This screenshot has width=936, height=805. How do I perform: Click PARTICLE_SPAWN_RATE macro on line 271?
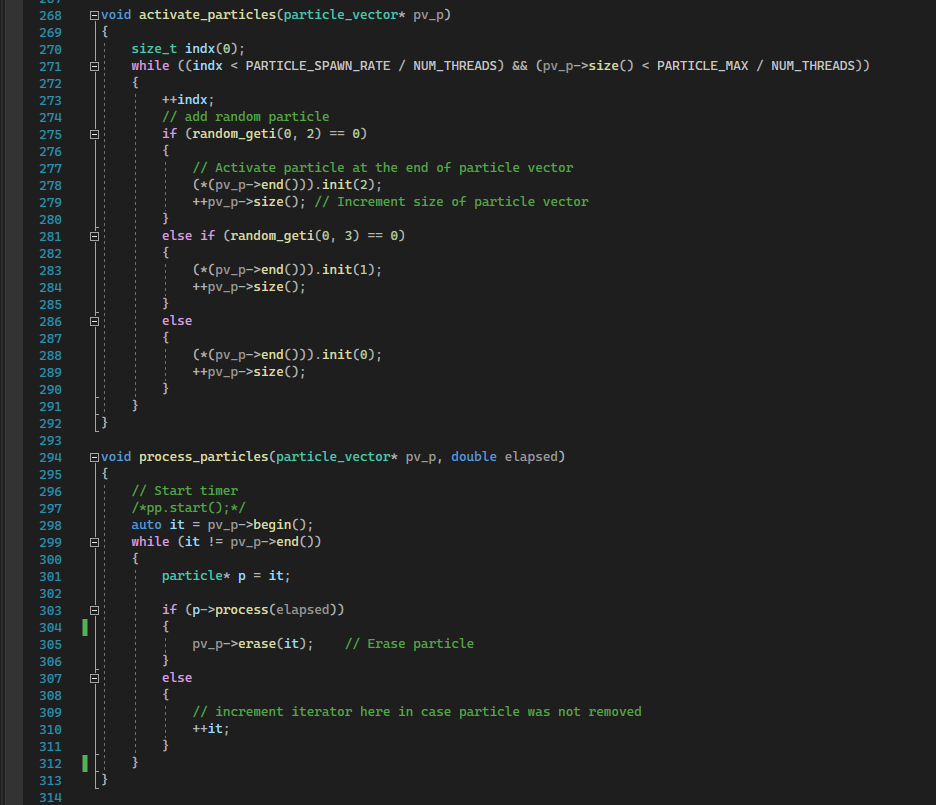(318, 66)
